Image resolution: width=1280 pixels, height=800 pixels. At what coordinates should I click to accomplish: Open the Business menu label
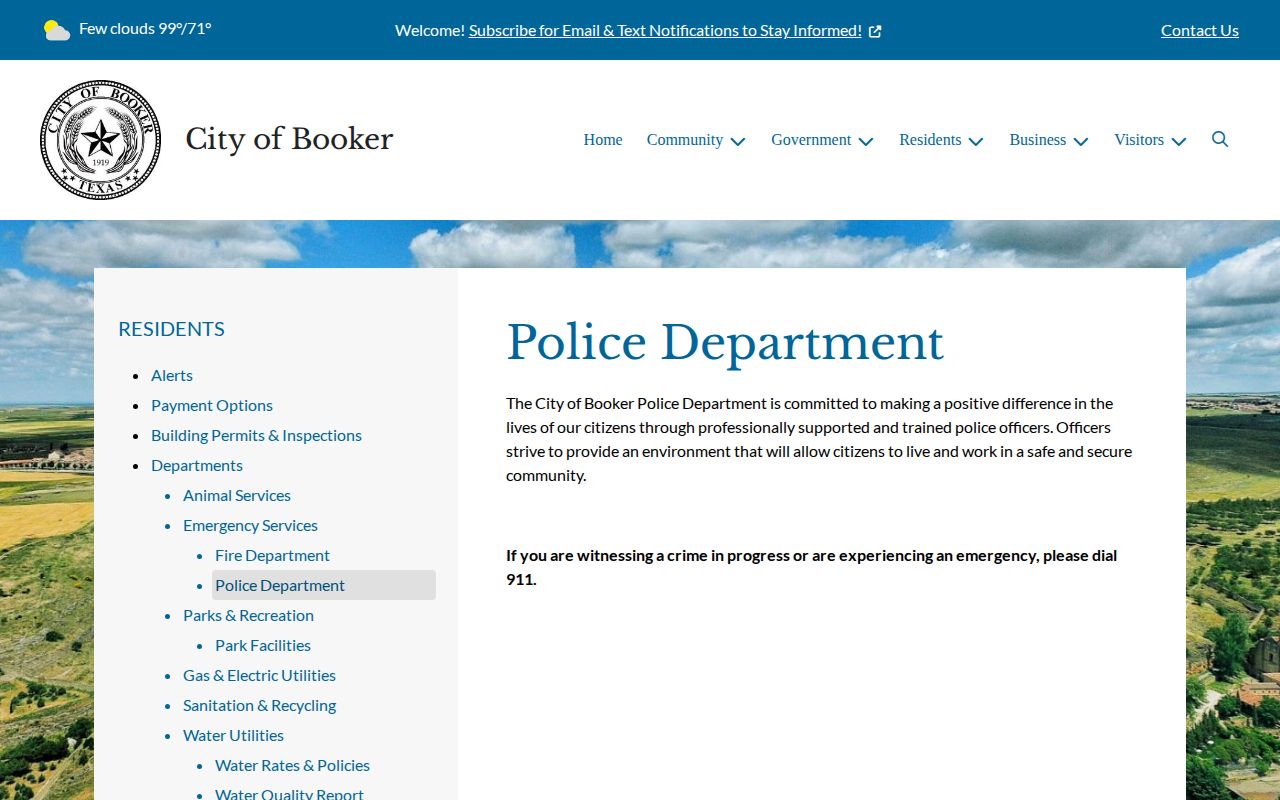click(1038, 140)
